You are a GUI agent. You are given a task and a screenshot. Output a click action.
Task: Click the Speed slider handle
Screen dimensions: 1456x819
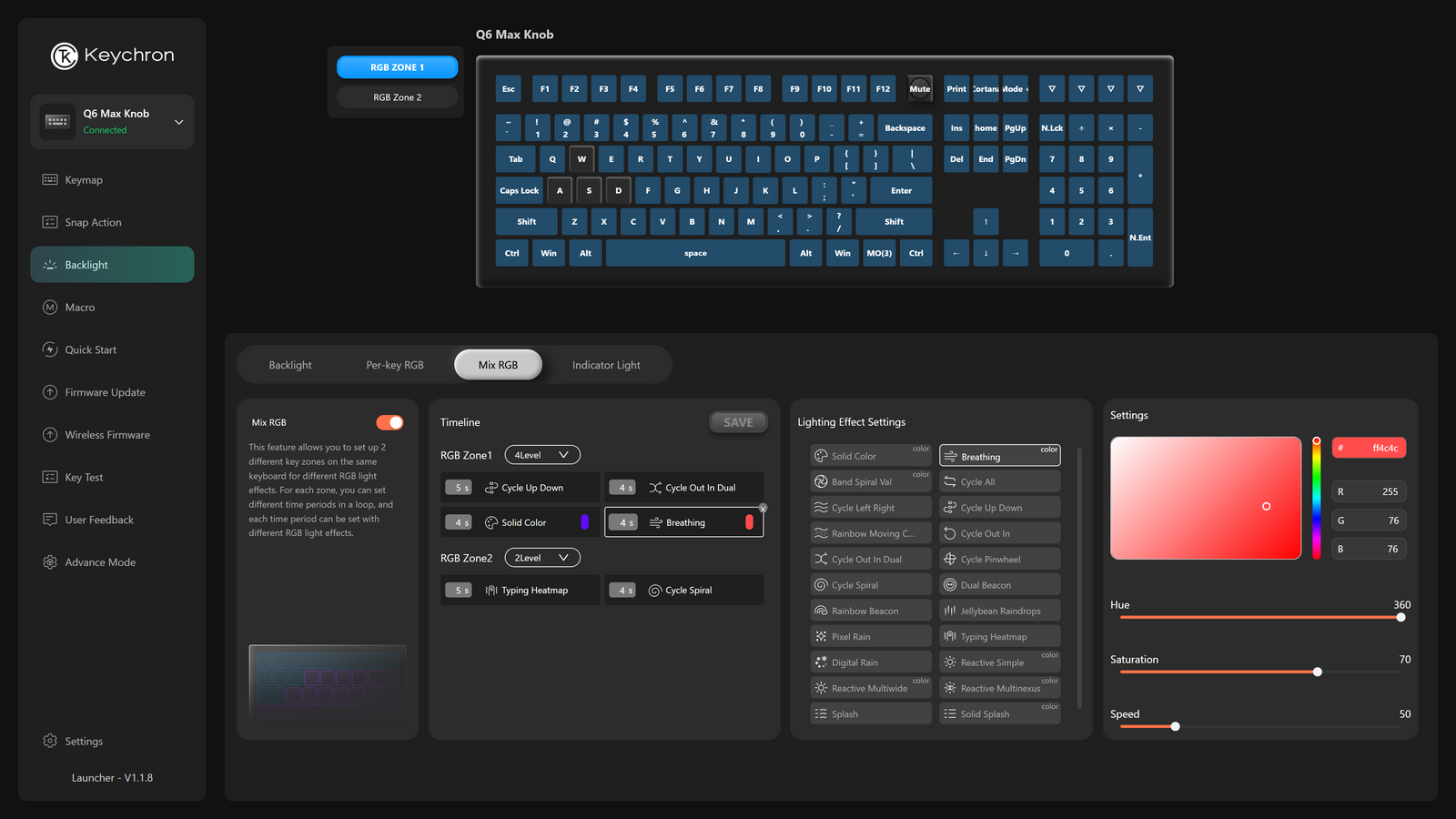[1175, 726]
